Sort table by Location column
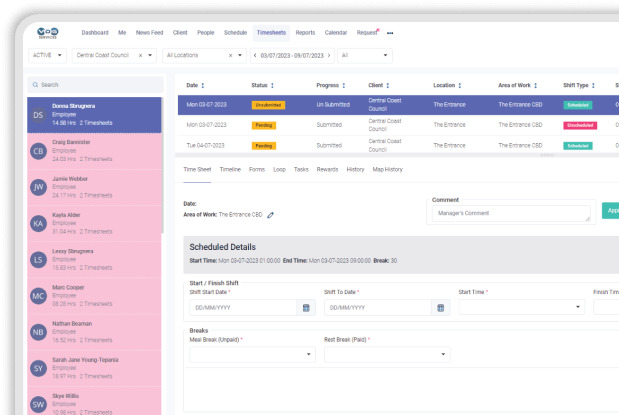Image resolution: width=619 pixels, height=415 pixels. (x=460, y=85)
